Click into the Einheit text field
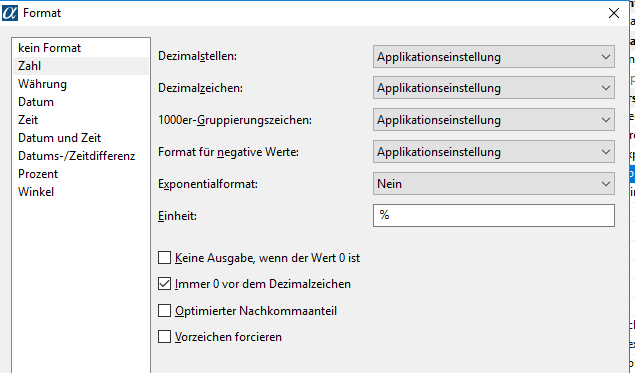The height and width of the screenshot is (373, 635). [494, 215]
